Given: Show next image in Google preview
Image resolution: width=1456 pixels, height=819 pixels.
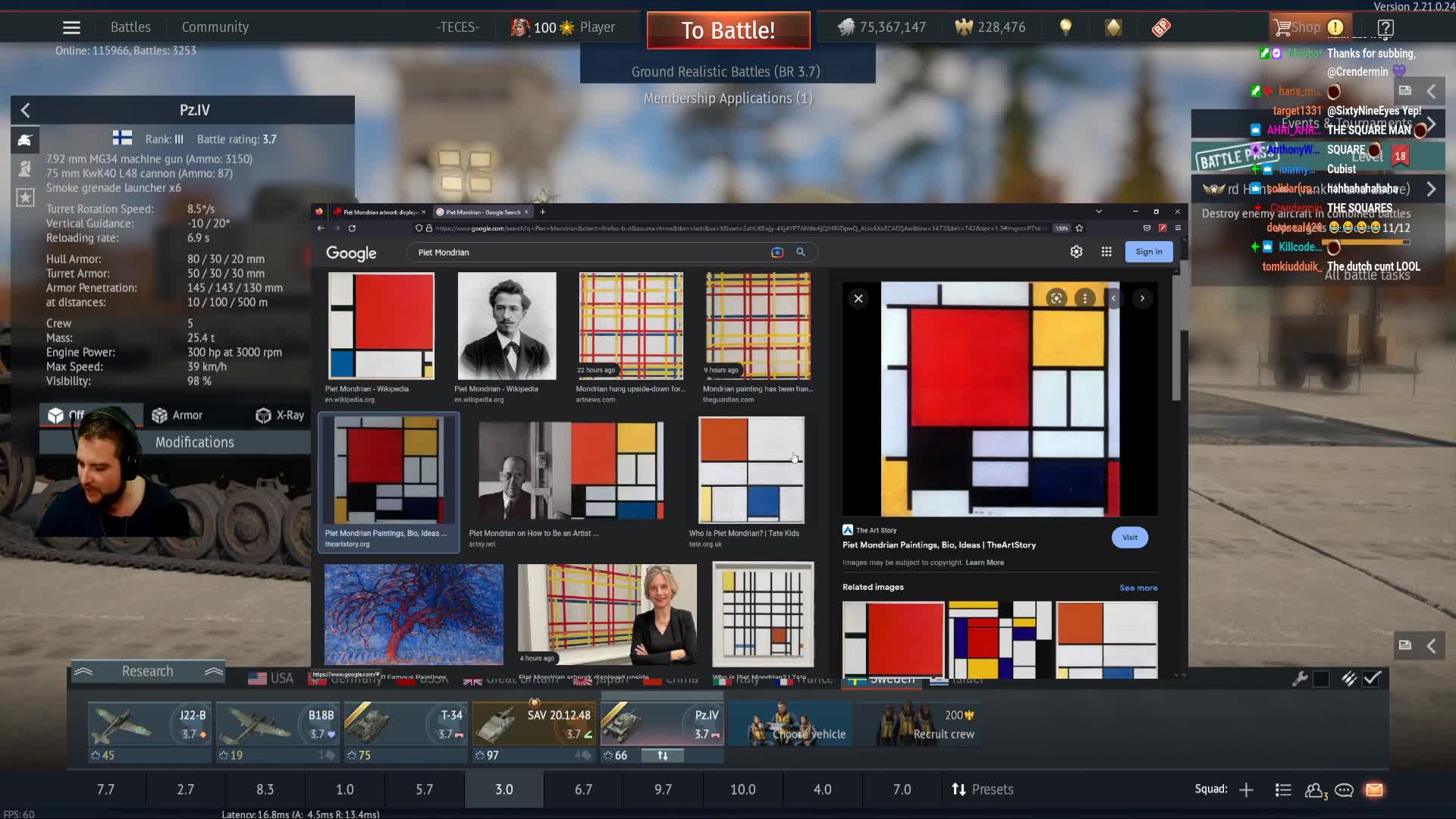Looking at the screenshot, I should pos(1142,299).
